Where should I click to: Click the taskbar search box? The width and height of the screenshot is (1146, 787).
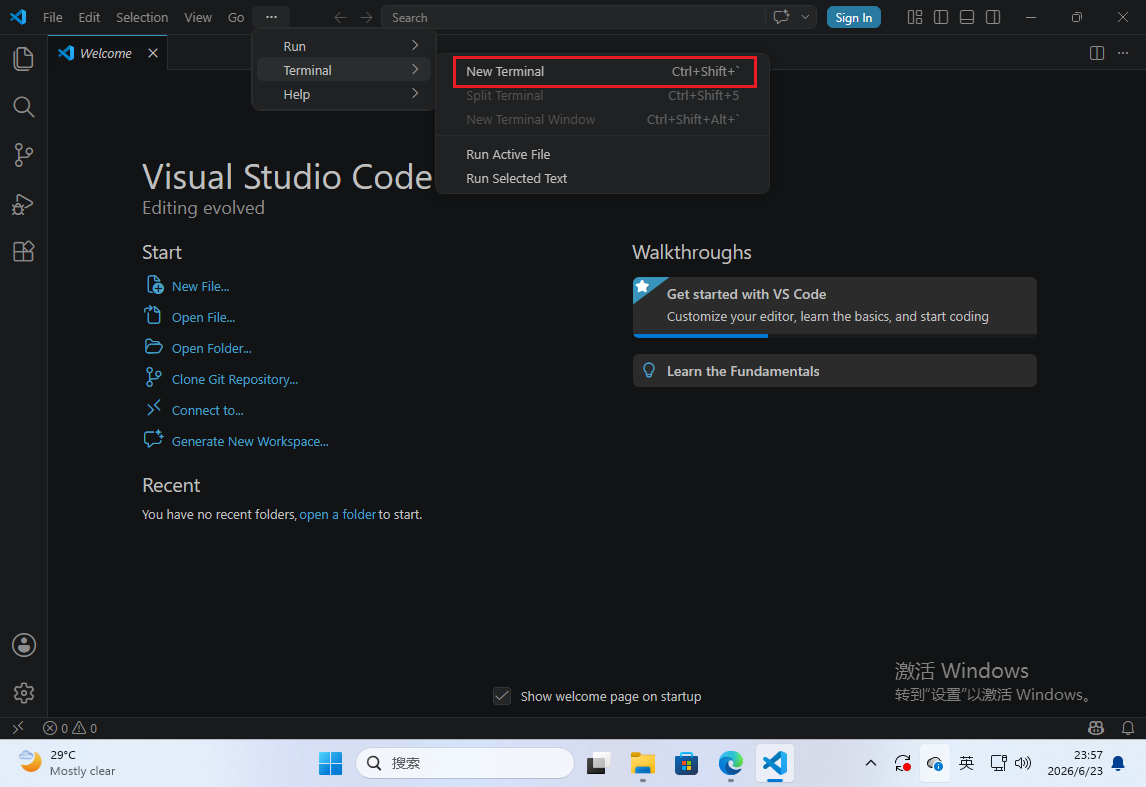tap(465, 763)
